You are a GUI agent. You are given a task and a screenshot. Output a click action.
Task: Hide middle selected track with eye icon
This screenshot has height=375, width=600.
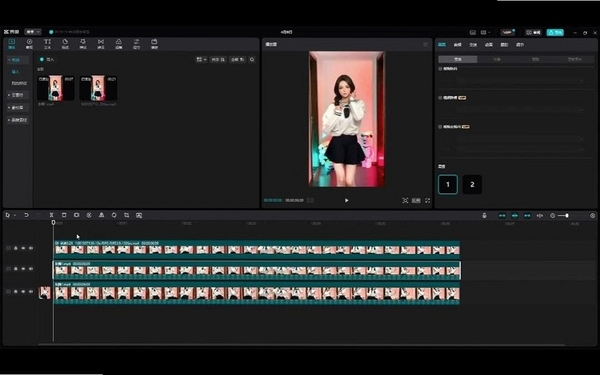(23, 269)
